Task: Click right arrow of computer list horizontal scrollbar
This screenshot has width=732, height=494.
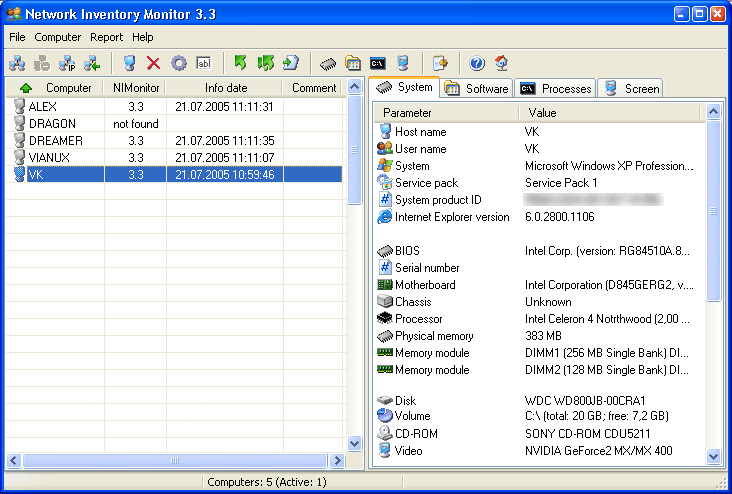Action: [x=337, y=461]
